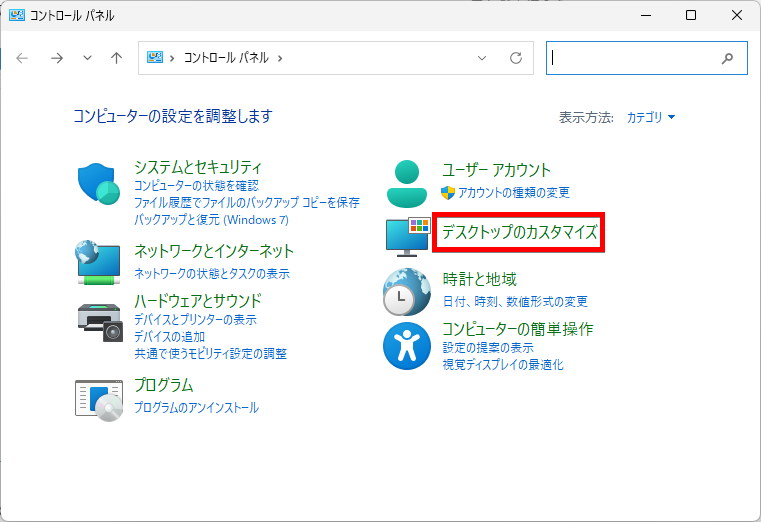The image size is (761, 522).
Task: Open コンピューターの簡単操作 category link
Action: click(518, 329)
